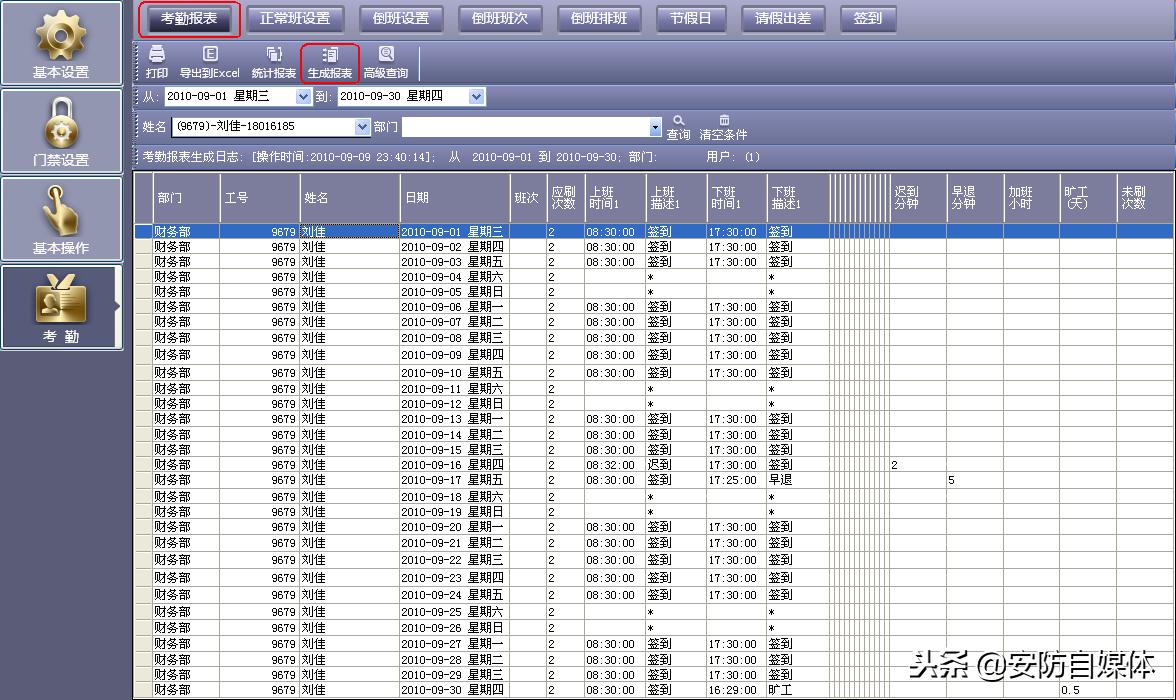
Task: Click the 导出到Excel export icon
Action: tap(206, 62)
